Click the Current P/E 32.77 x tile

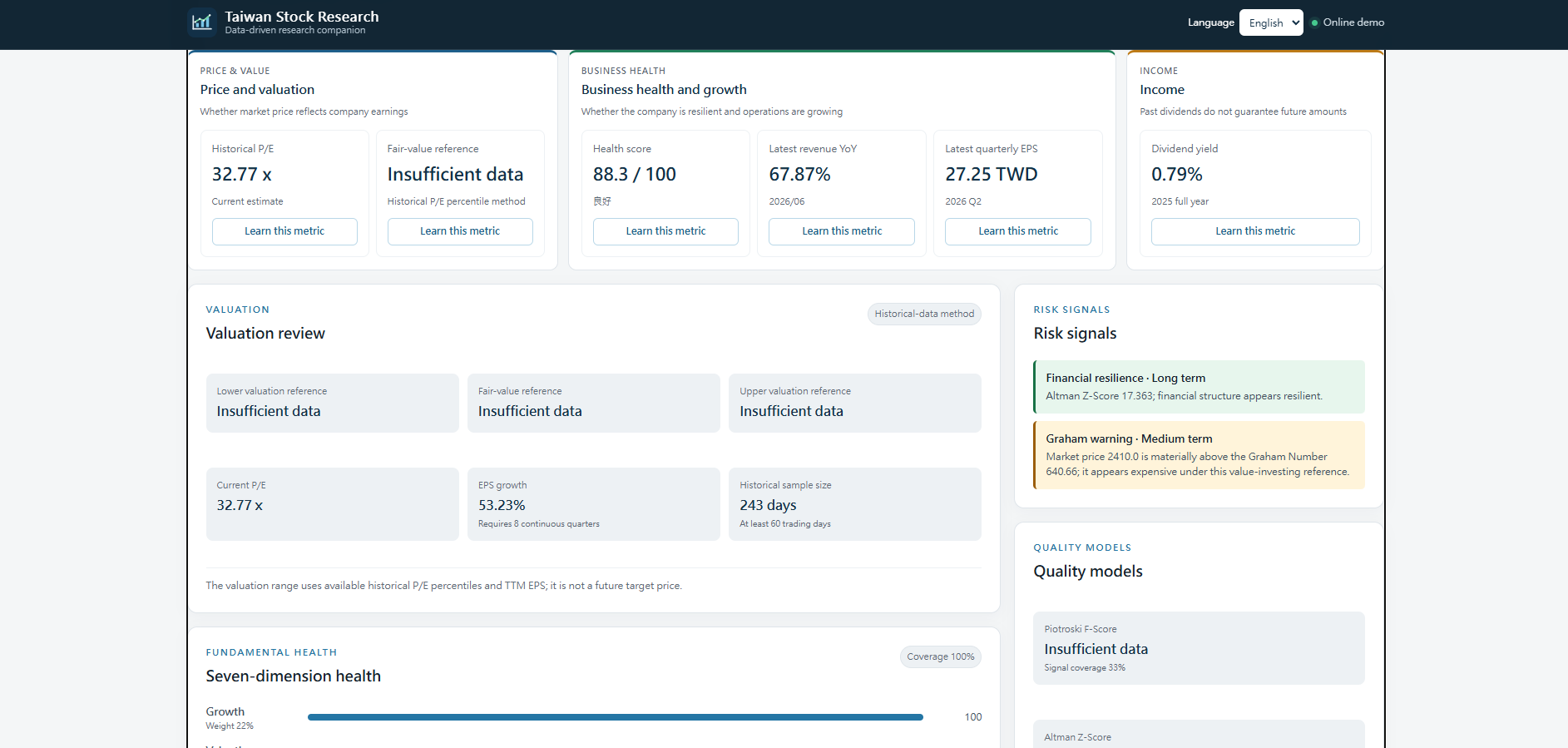click(x=333, y=504)
